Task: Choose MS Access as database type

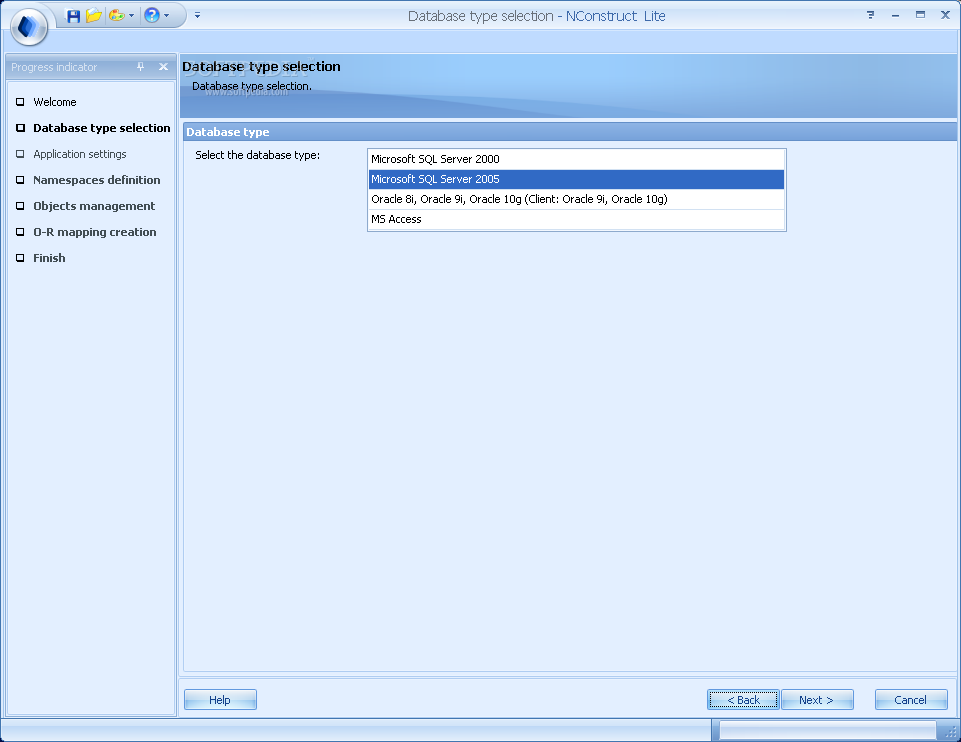Action: tap(576, 219)
